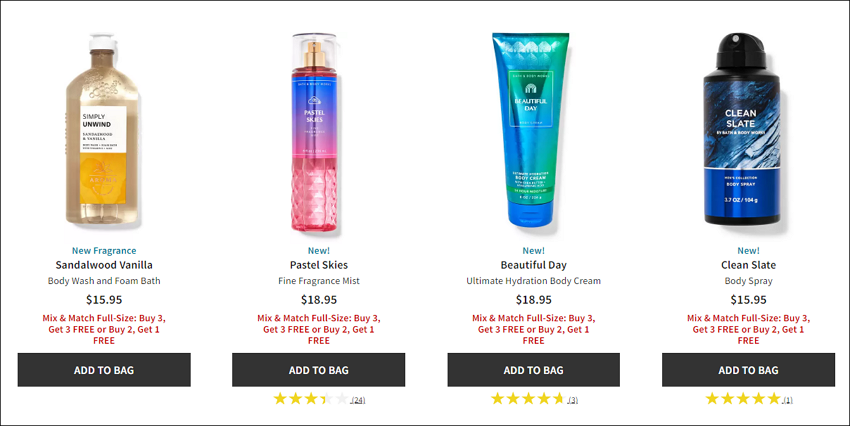This screenshot has height=426, width=850.
Task: Open the Beautiful Day product title link
Action: tap(533, 265)
